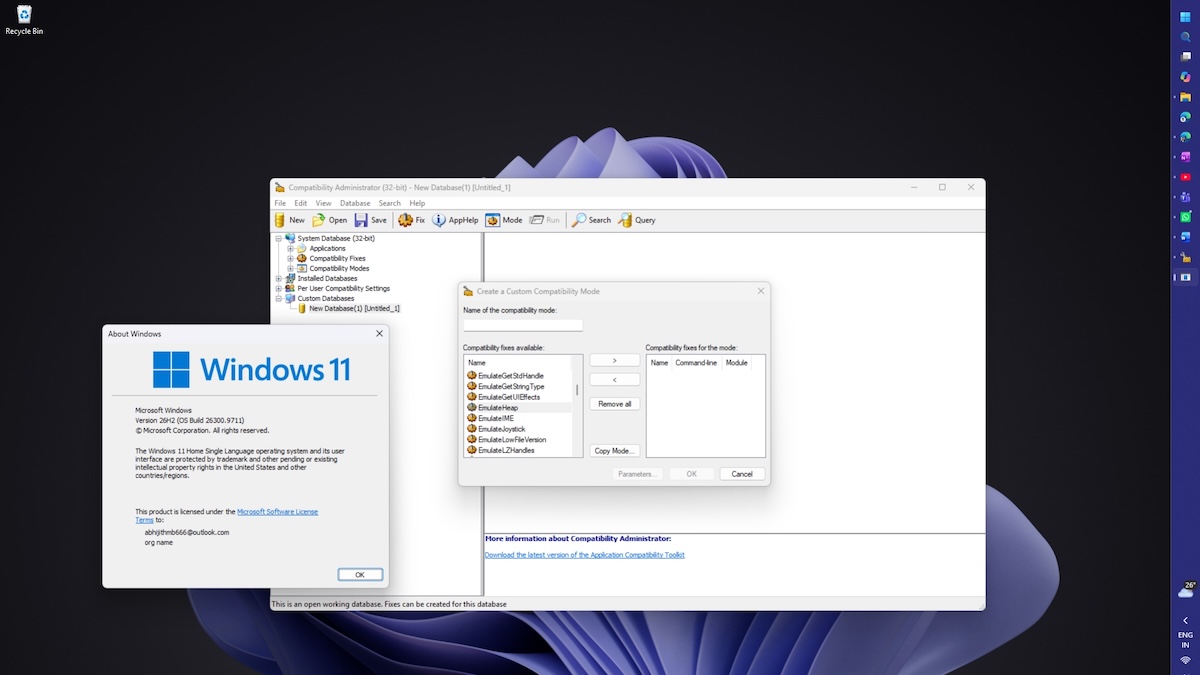Open Microsoft Teams from the taskbar

pos(1186,197)
